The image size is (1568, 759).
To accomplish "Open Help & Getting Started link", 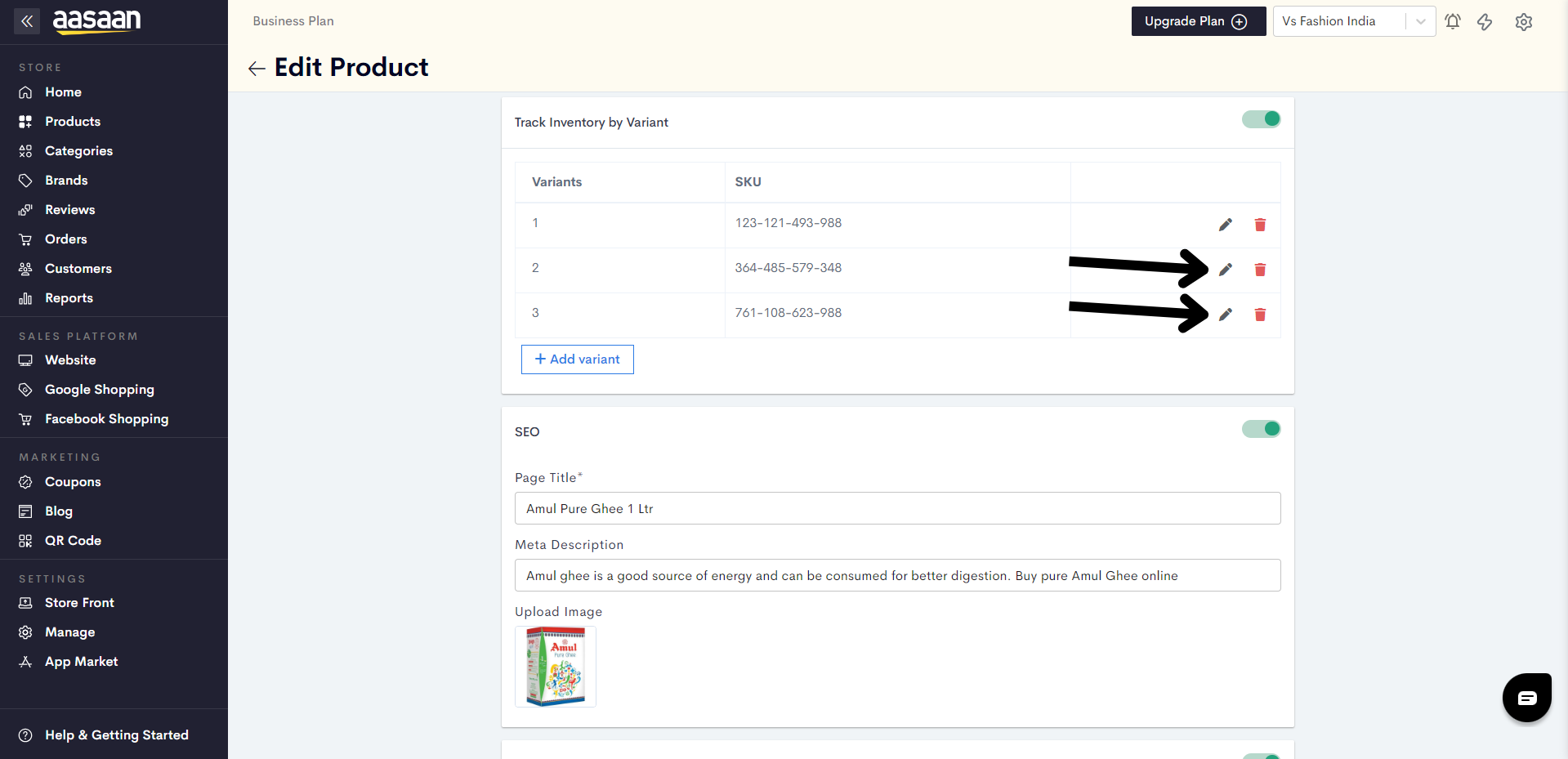I will click(x=117, y=735).
